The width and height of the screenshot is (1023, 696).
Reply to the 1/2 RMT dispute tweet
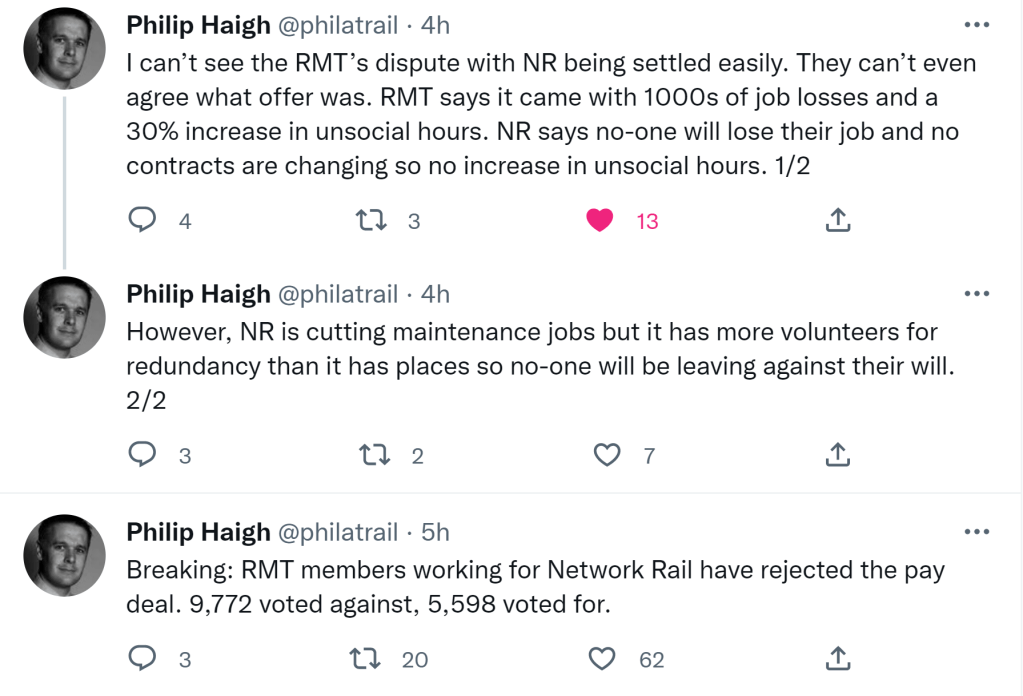[143, 220]
